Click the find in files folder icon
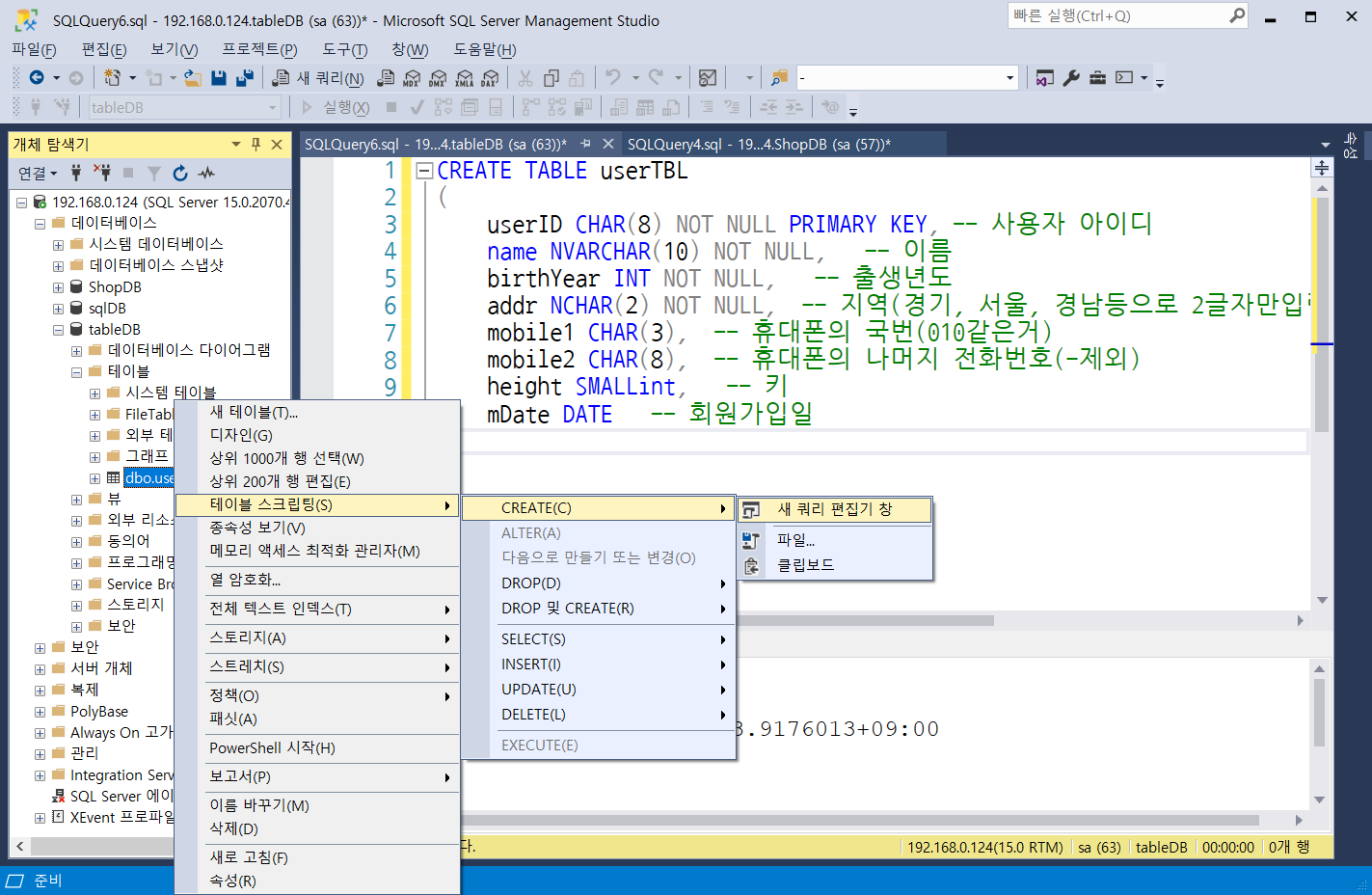The width and height of the screenshot is (1372, 895). click(779, 78)
